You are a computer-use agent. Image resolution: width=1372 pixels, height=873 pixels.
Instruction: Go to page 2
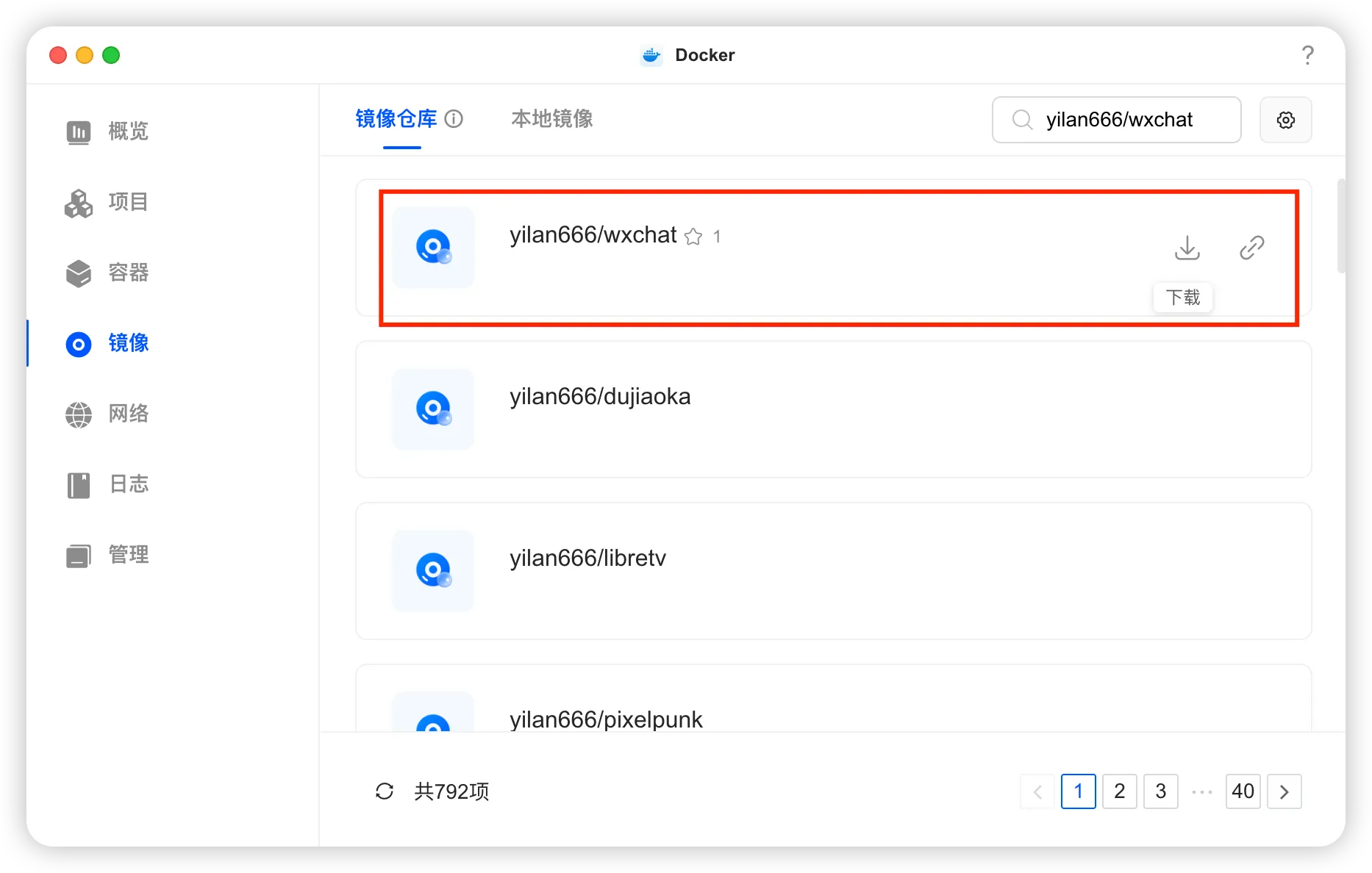click(x=1119, y=791)
